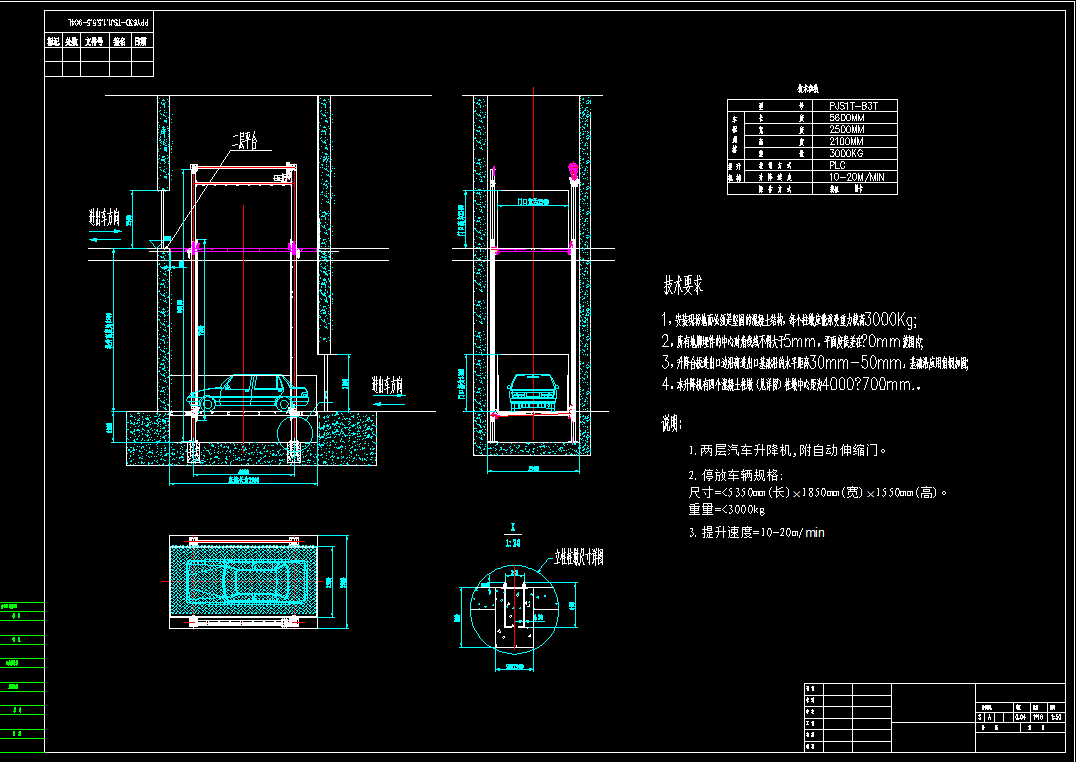This screenshot has width=1076, height=762.
Task: Click the side-view car in the left elevation
Action: (x=243, y=392)
